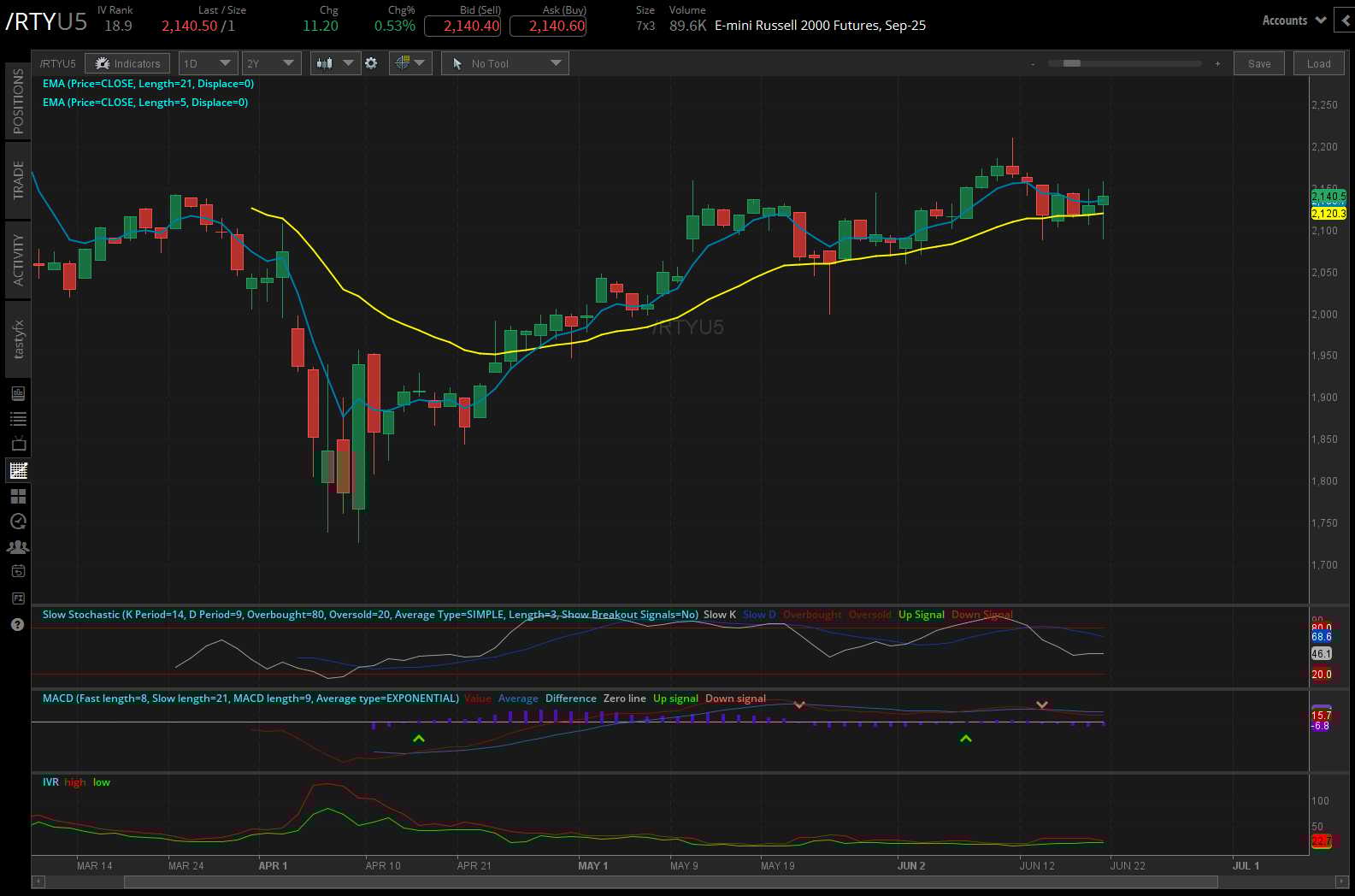Open the TV video feed icon
This screenshot has width=1355, height=896.
[x=18, y=445]
